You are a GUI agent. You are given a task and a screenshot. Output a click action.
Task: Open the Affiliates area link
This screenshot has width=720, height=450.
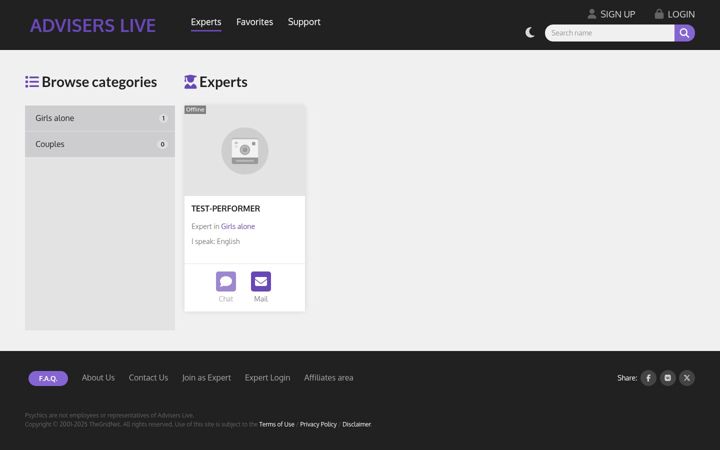328,378
